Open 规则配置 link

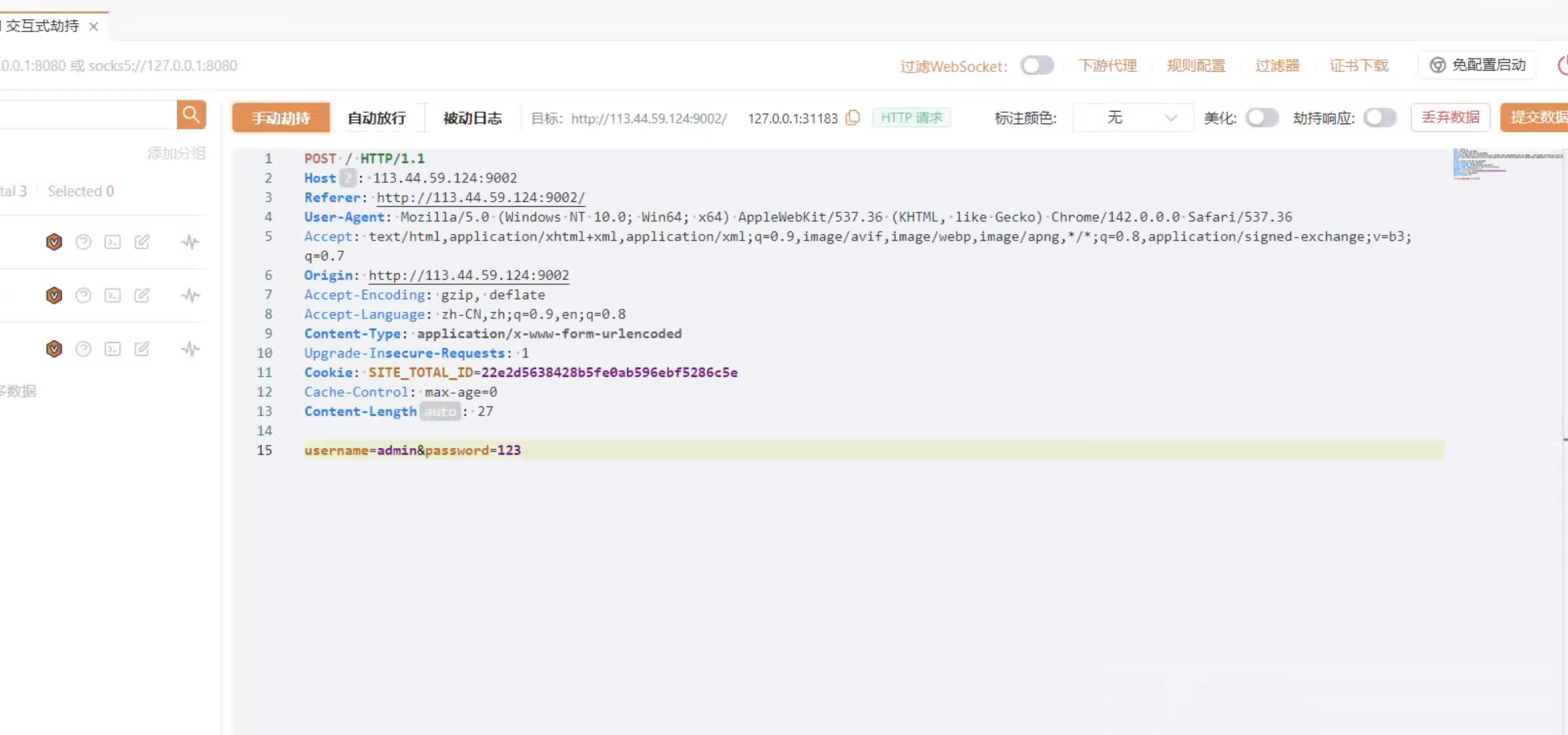click(x=1196, y=66)
